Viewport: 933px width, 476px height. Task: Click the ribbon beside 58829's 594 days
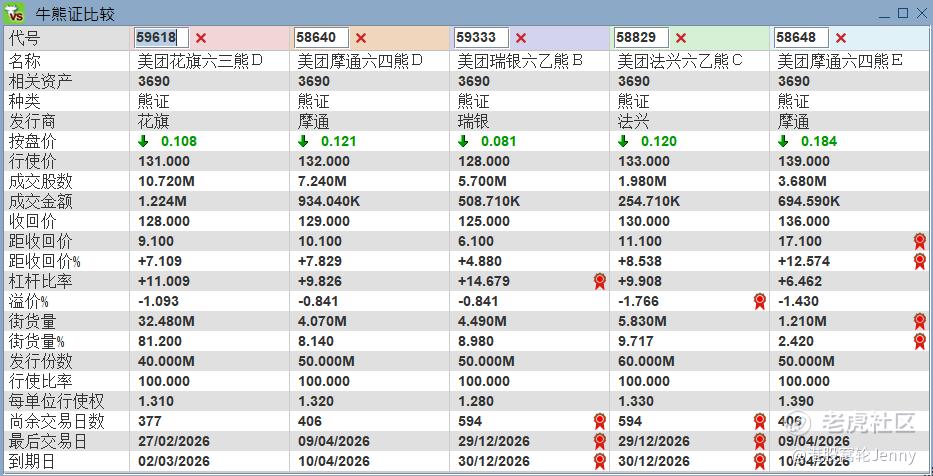click(760, 421)
